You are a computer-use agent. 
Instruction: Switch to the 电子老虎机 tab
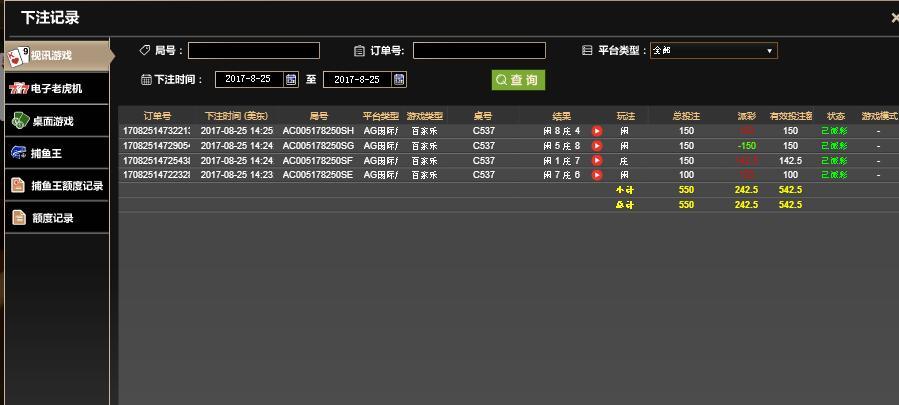point(55,89)
